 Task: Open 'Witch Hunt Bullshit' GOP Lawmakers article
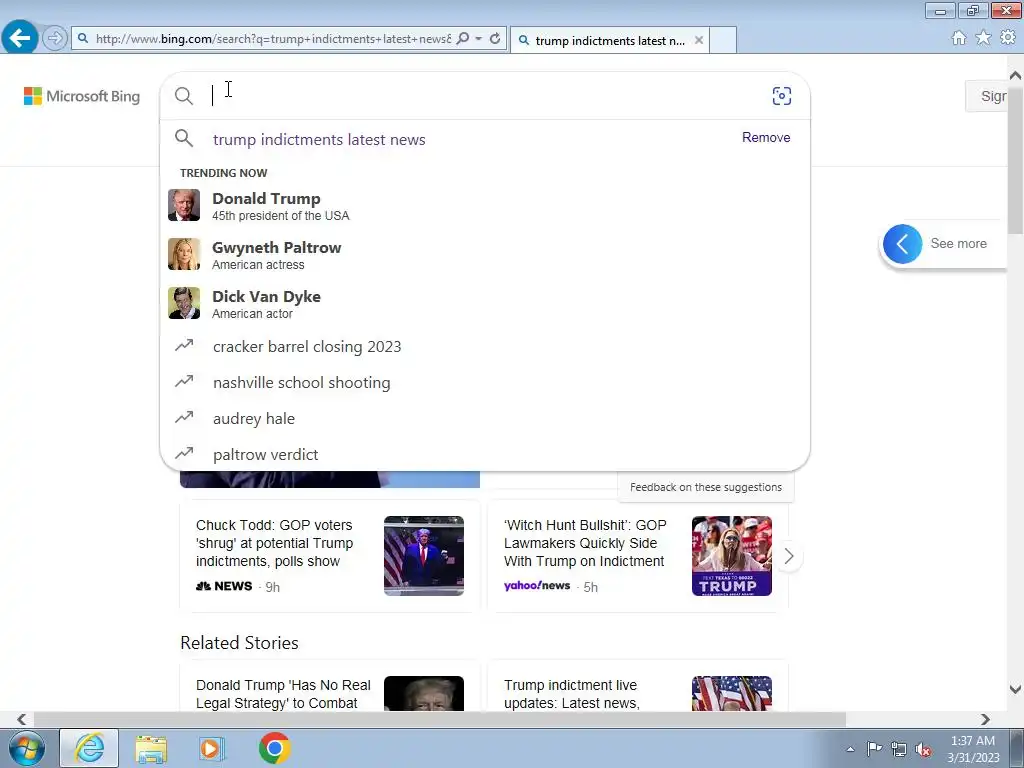[x=584, y=543]
